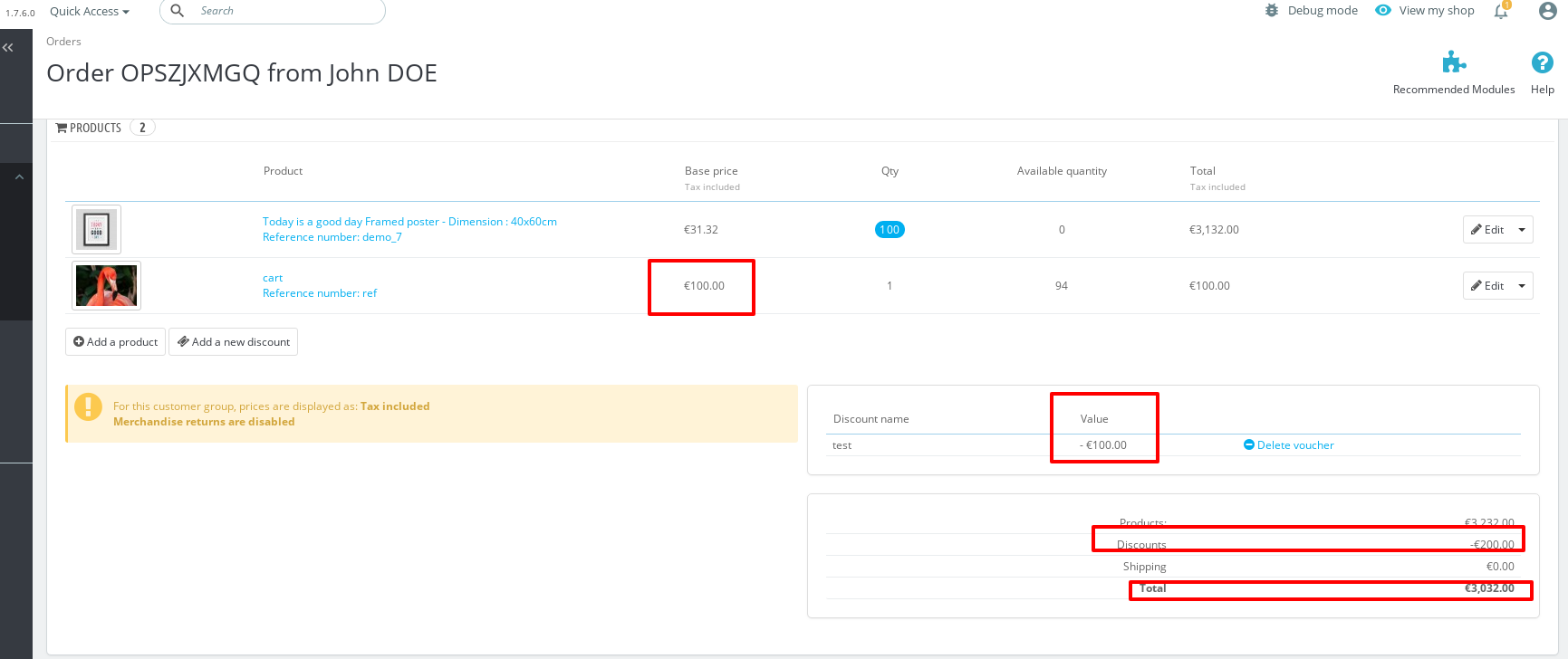Click the search magnifier icon
Viewport: 1568px width, 659px height.
point(178,11)
